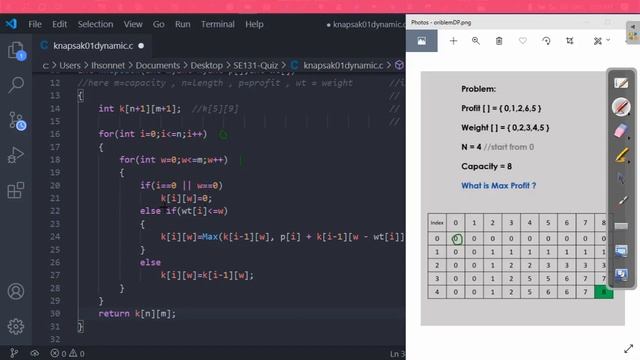
Task: Open the edit and create dropdown in Photos
Action: tap(601, 41)
